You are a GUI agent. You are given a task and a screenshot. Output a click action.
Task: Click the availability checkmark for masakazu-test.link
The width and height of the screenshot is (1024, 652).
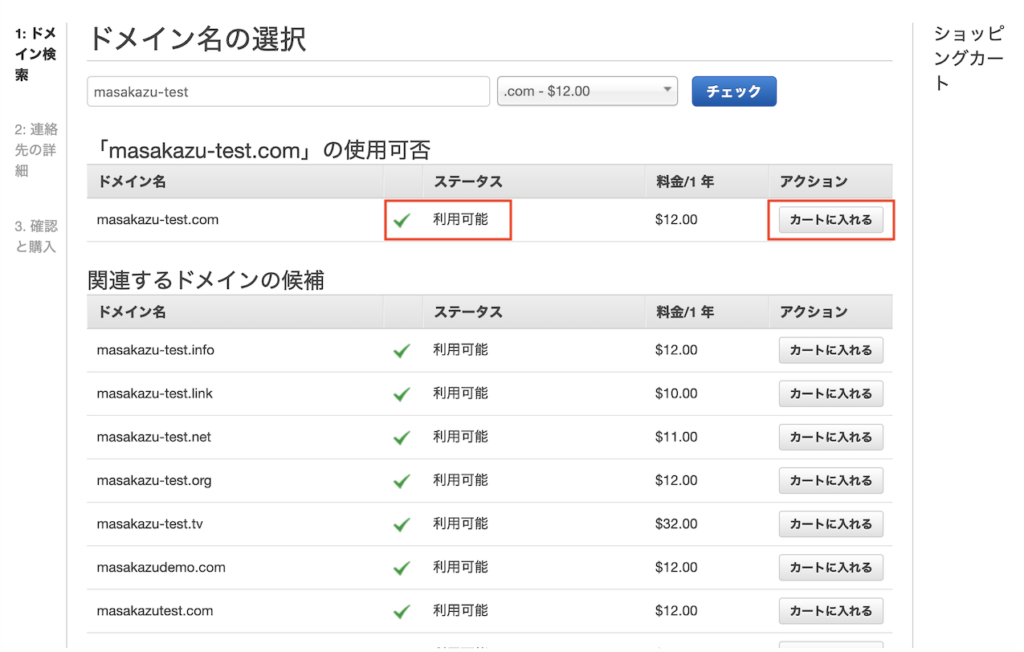coord(402,394)
